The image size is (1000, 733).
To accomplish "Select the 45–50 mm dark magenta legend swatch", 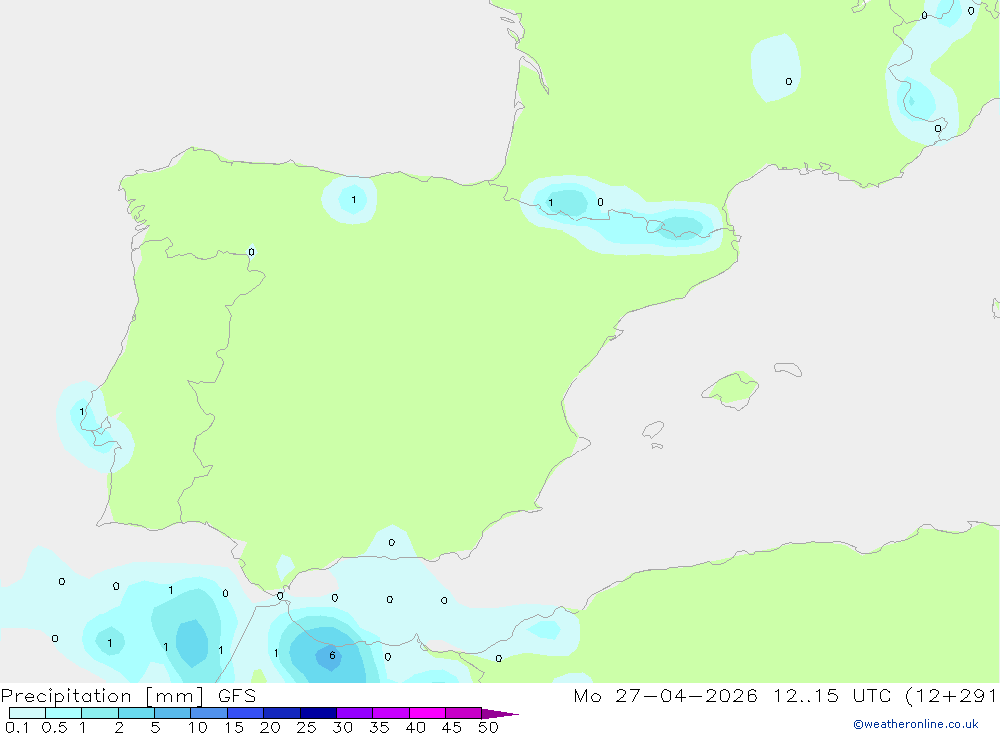I will click(464, 713).
